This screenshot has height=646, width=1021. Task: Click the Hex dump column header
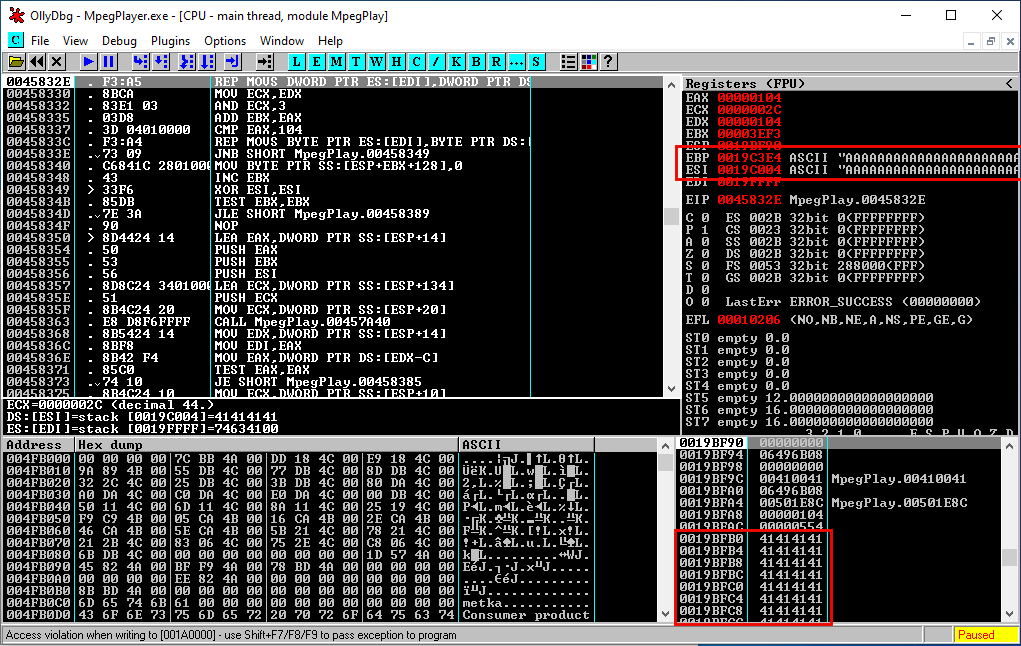(266, 445)
